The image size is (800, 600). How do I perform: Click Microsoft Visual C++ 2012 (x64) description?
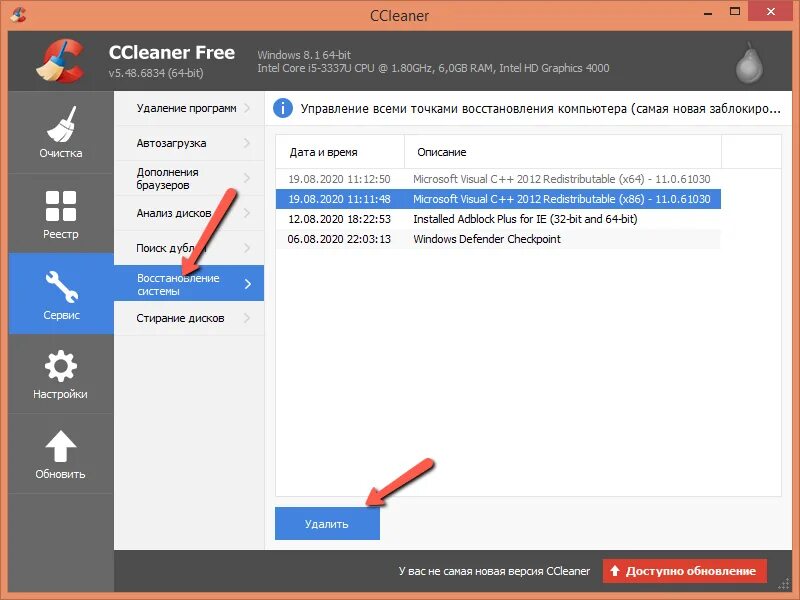(562, 179)
